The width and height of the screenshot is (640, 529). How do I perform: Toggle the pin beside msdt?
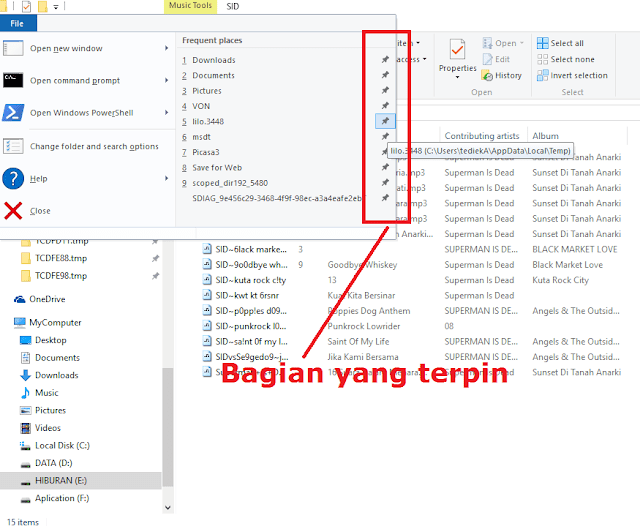385,136
